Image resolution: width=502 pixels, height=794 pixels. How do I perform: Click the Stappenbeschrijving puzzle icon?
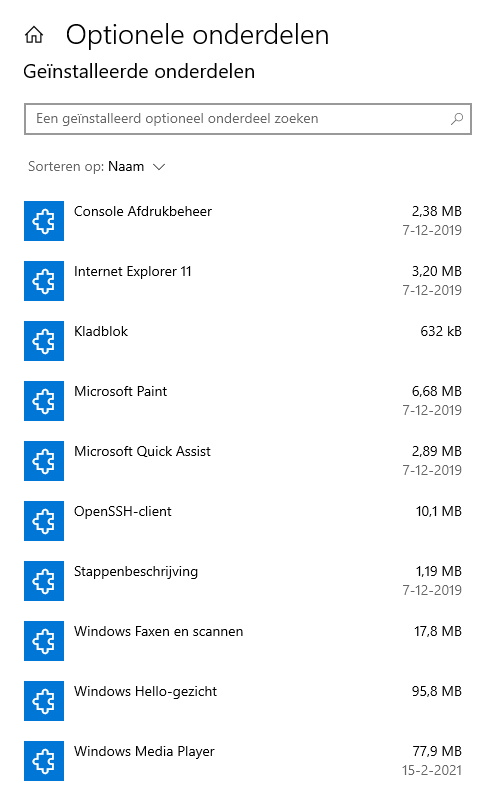pos(44,581)
